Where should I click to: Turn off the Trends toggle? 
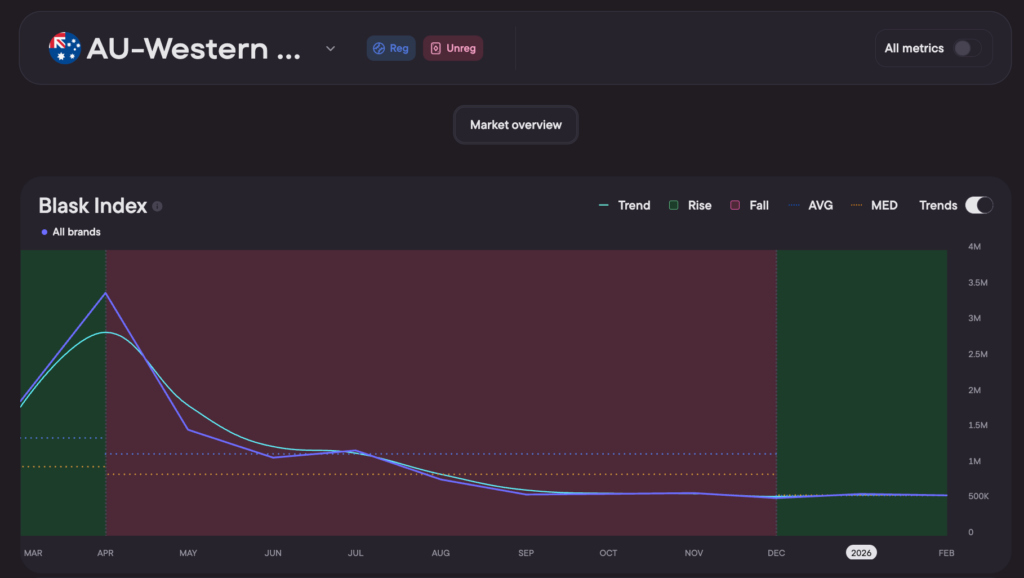coord(978,205)
